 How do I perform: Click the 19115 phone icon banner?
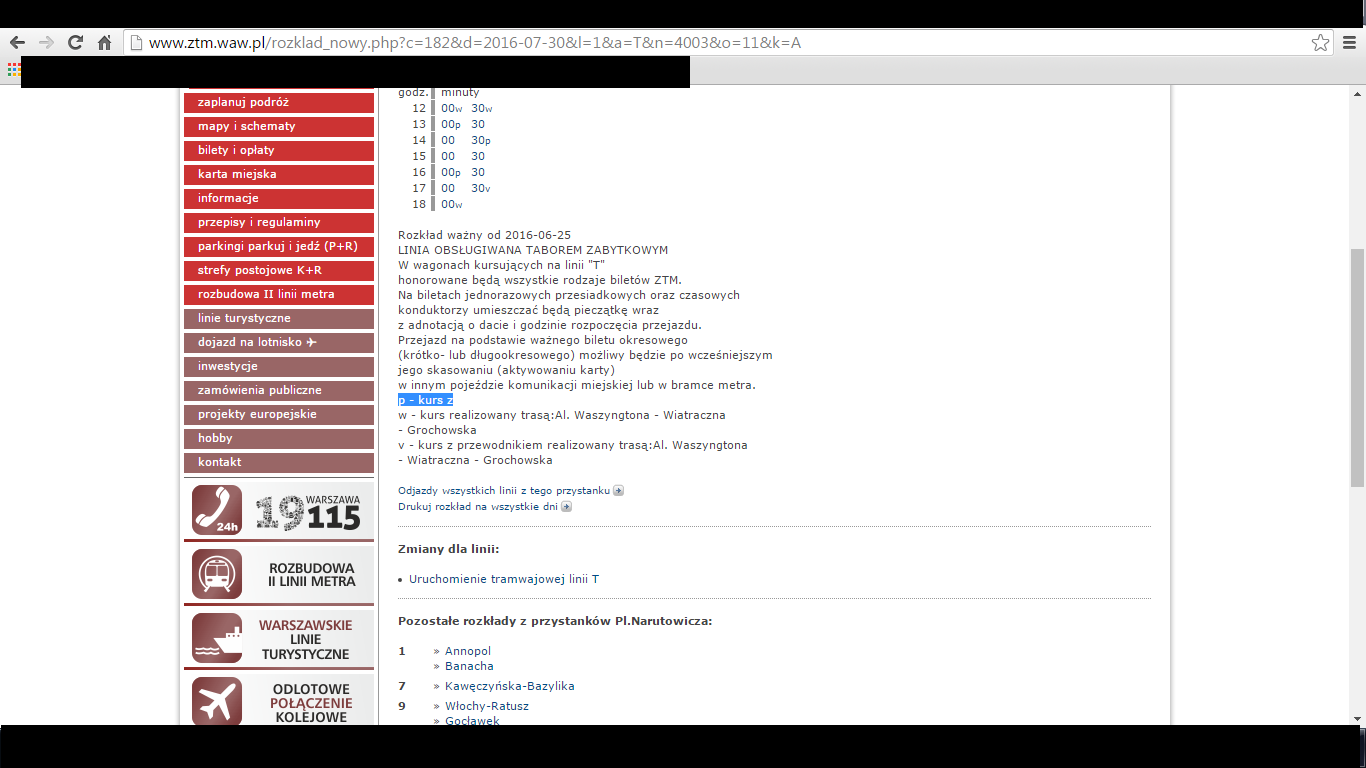pyautogui.click(x=217, y=510)
